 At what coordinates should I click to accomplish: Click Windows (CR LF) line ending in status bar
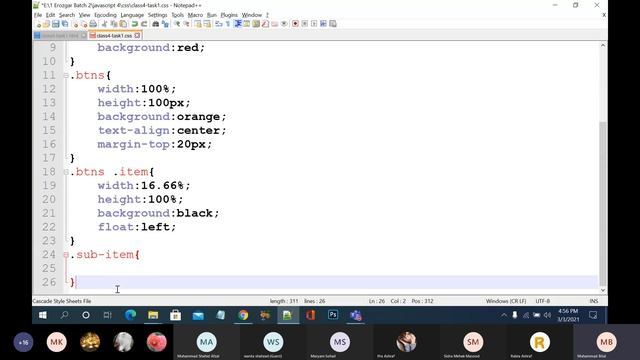pos(506,301)
